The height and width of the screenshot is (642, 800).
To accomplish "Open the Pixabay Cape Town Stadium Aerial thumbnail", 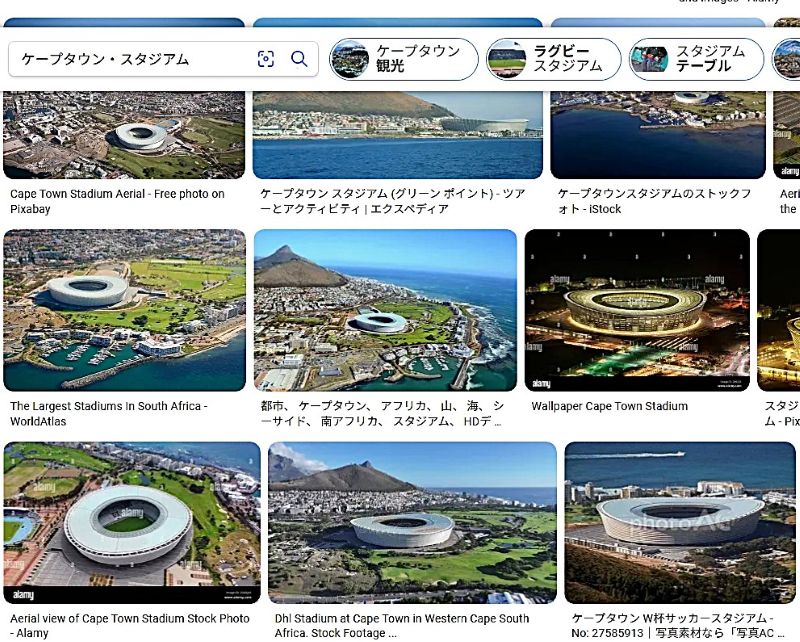I will tap(124, 135).
